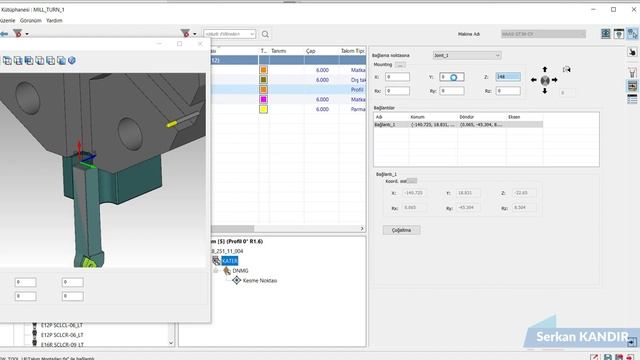Viewport: 640px width, 360px height.
Task: Expand the DNMG tree node
Action: coord(216,271)
